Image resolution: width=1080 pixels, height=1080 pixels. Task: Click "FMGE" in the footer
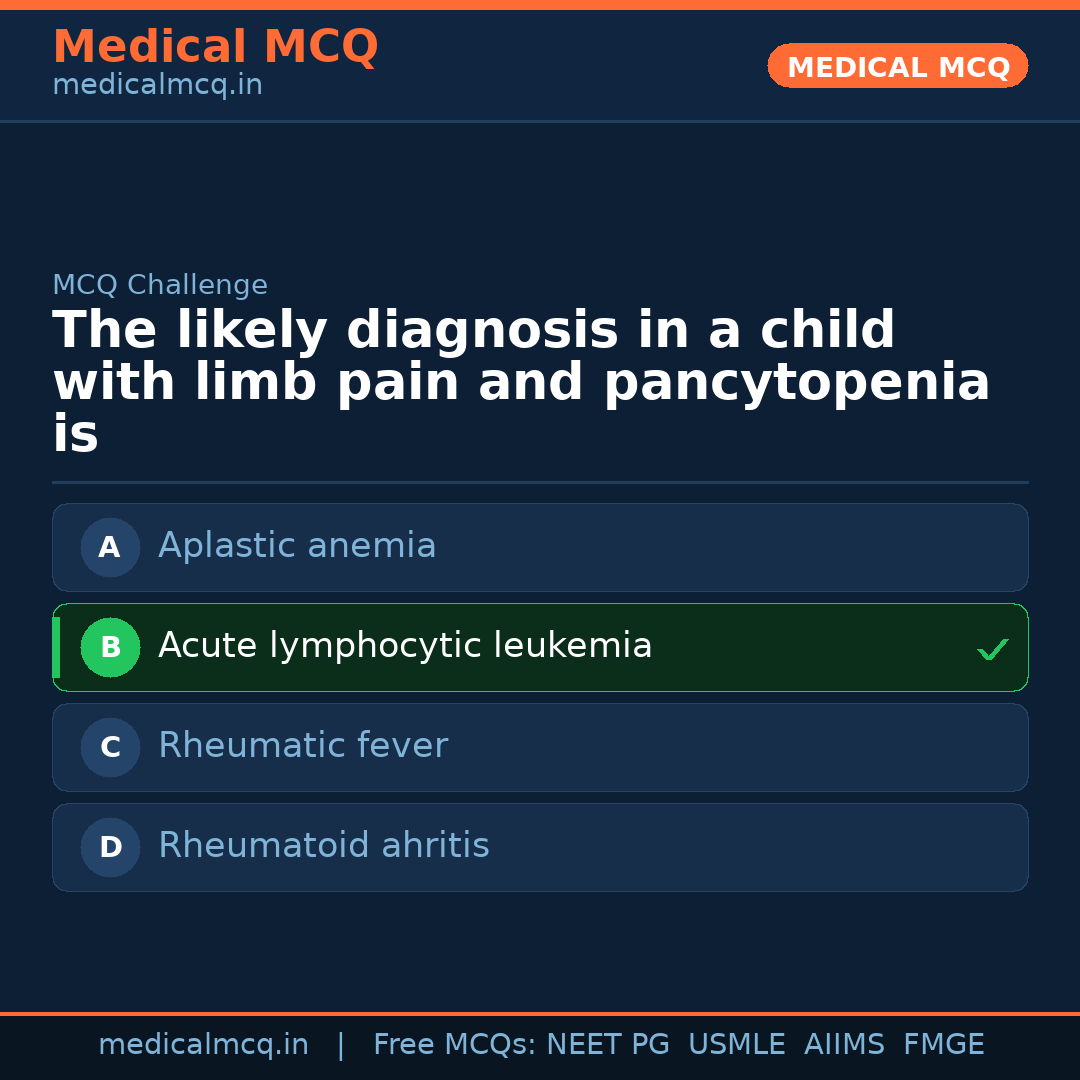click(943, 1045)
